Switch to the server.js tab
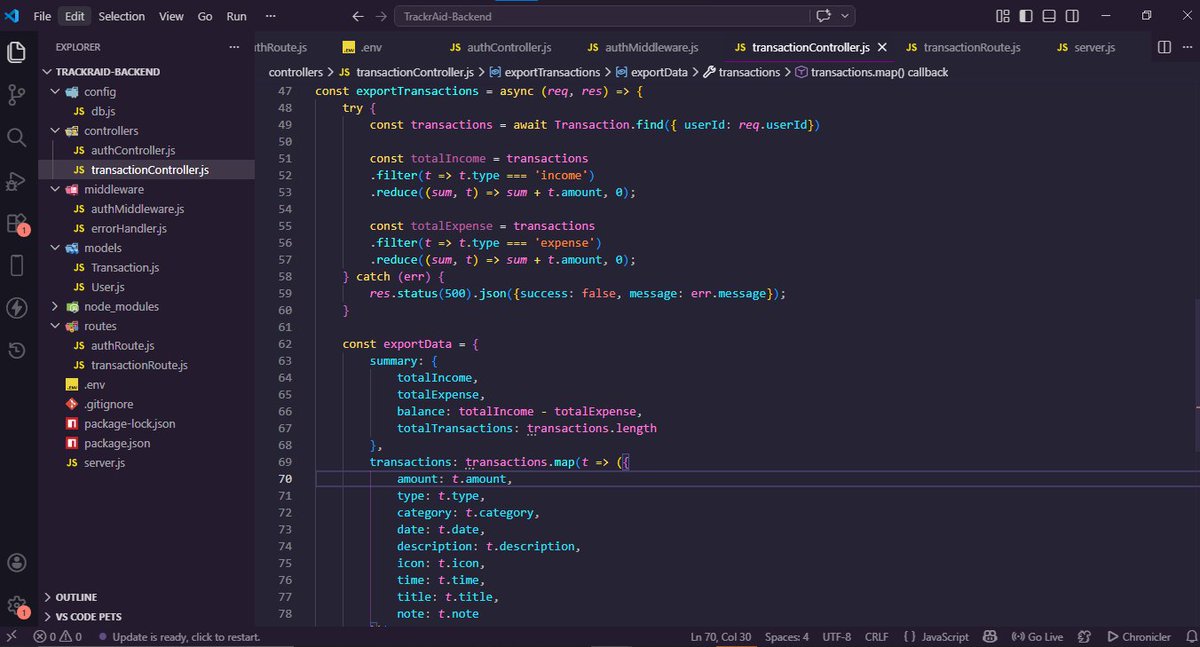1200x647 pixels. tap(1087, 47)
